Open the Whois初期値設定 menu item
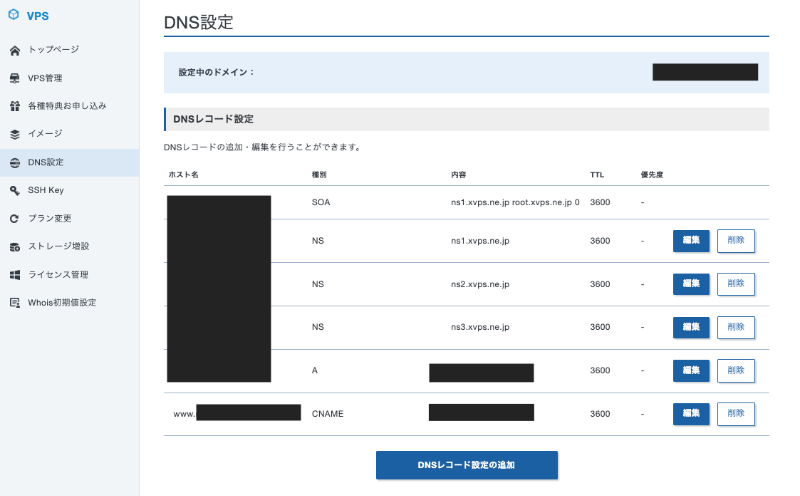 coord(62,302)
